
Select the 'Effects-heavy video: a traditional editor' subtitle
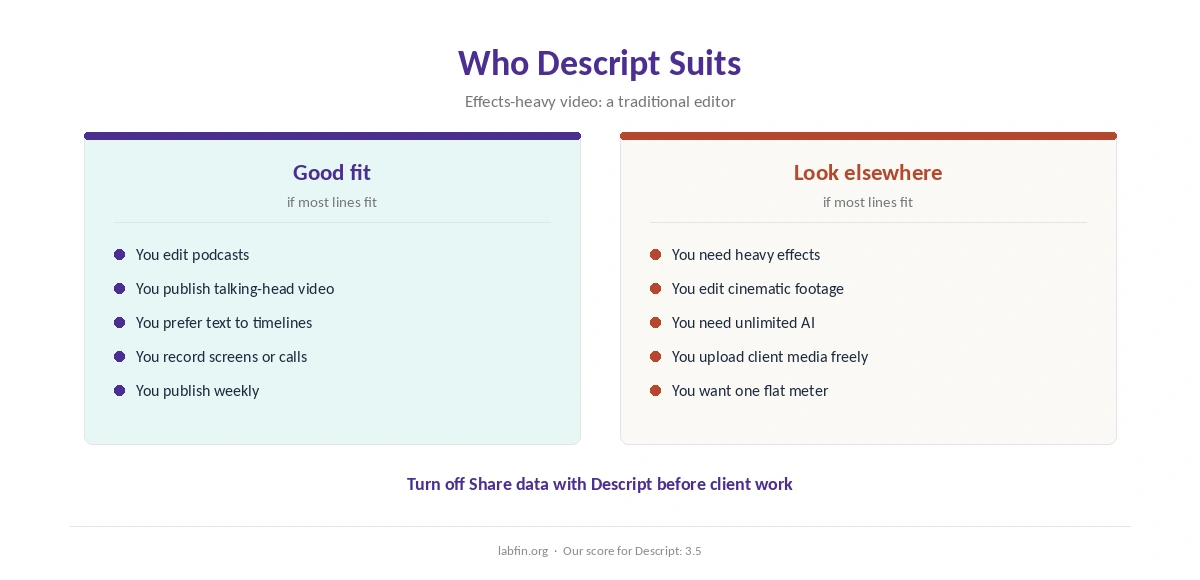[x=600, y=101]
